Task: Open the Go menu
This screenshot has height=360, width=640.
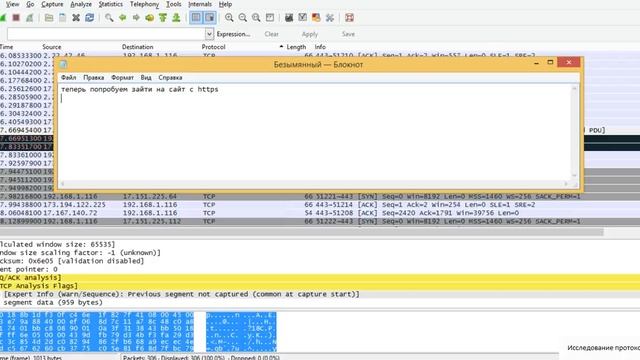Action: (x=30, y=4)
